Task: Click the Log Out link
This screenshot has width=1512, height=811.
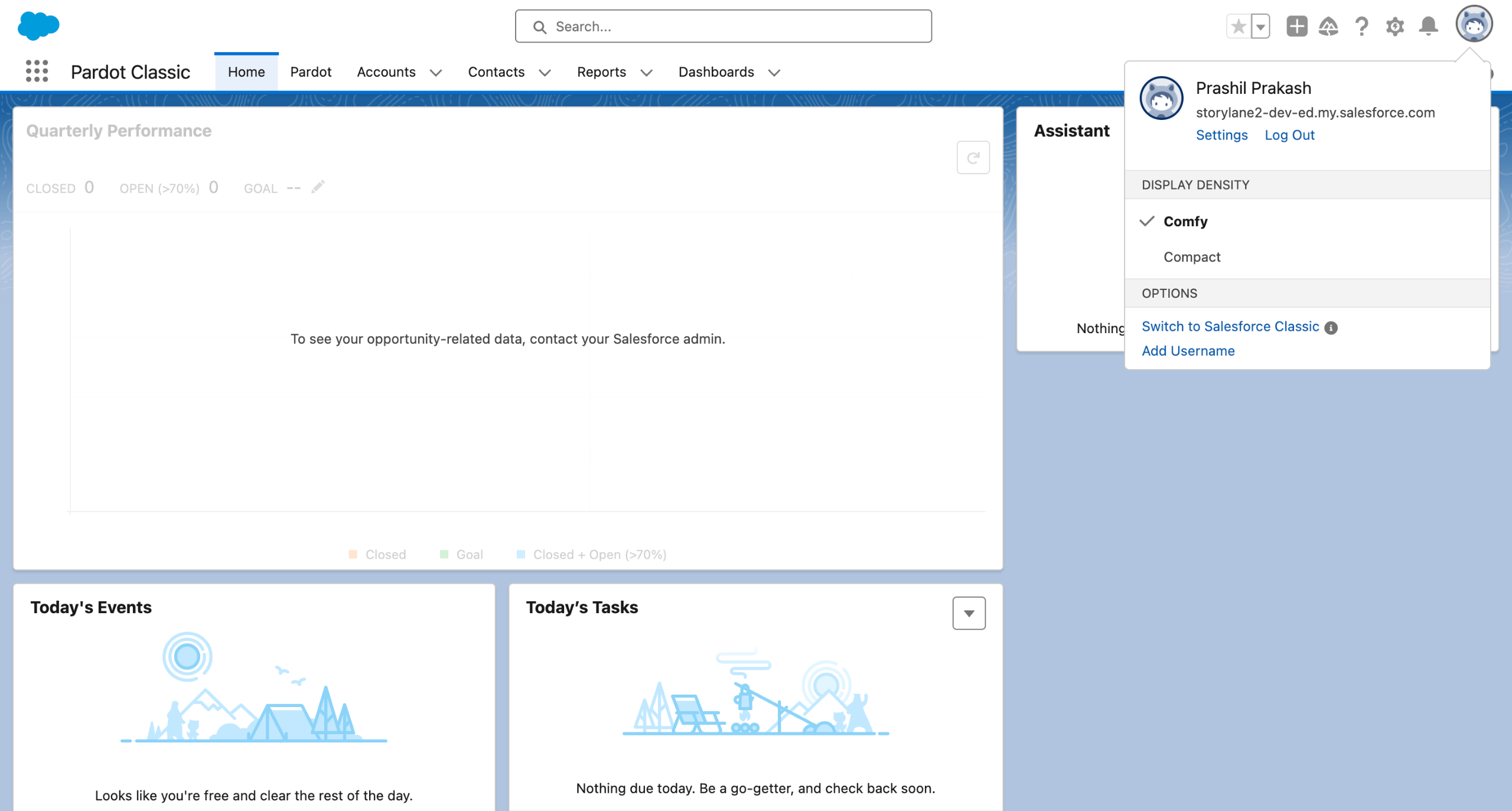Action: pyautogui.click(x=1289, y=135)
